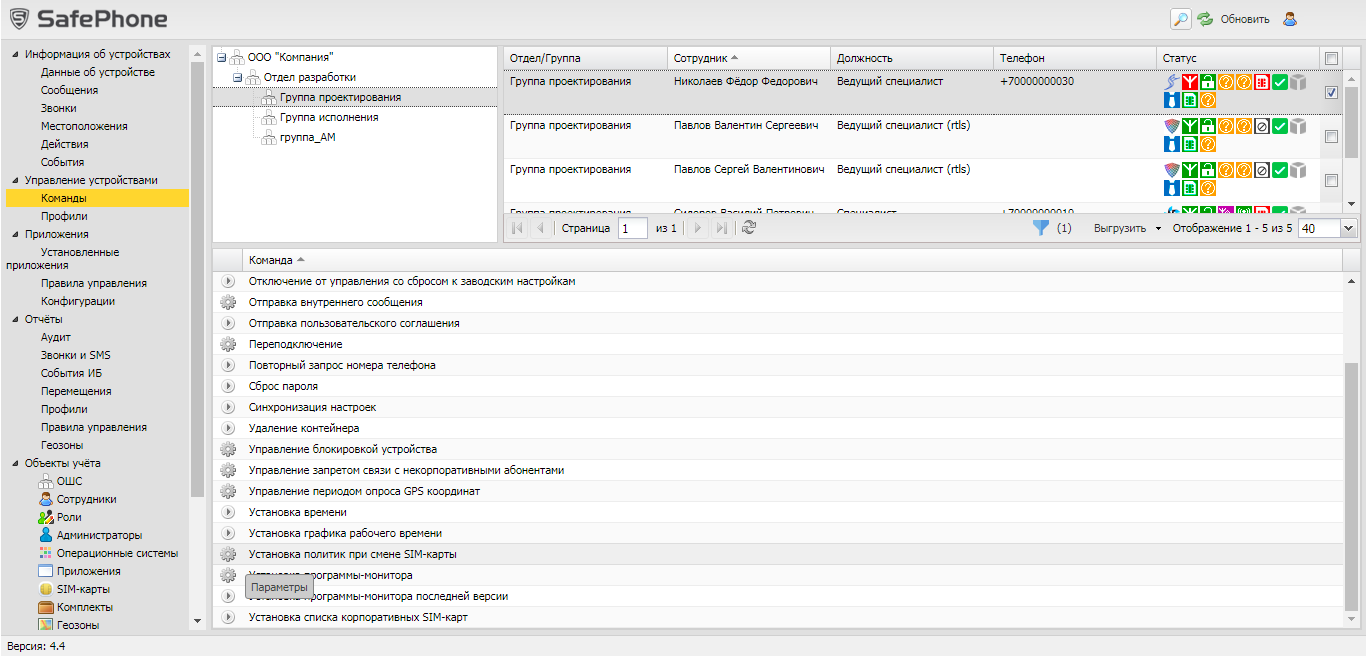Viewport: 1366px width, 658px height.
Task: Open the Сообщения sidebar item
Action: (x=69, y=90)
